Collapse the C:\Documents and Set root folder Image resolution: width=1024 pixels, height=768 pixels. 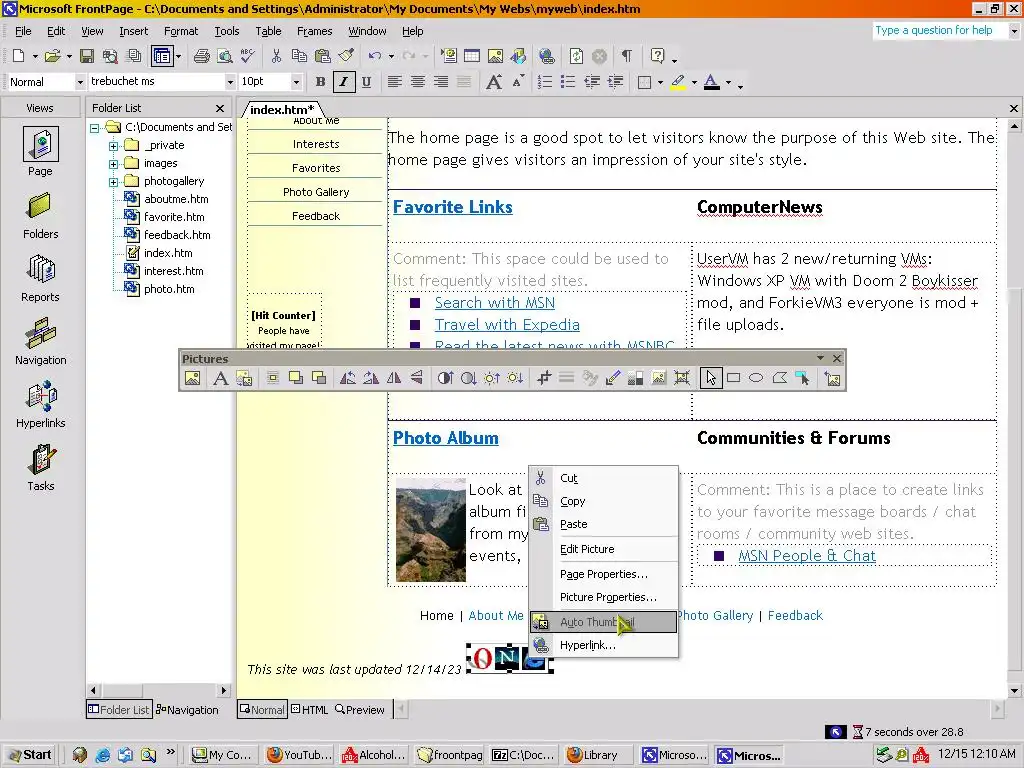(95, 128)
